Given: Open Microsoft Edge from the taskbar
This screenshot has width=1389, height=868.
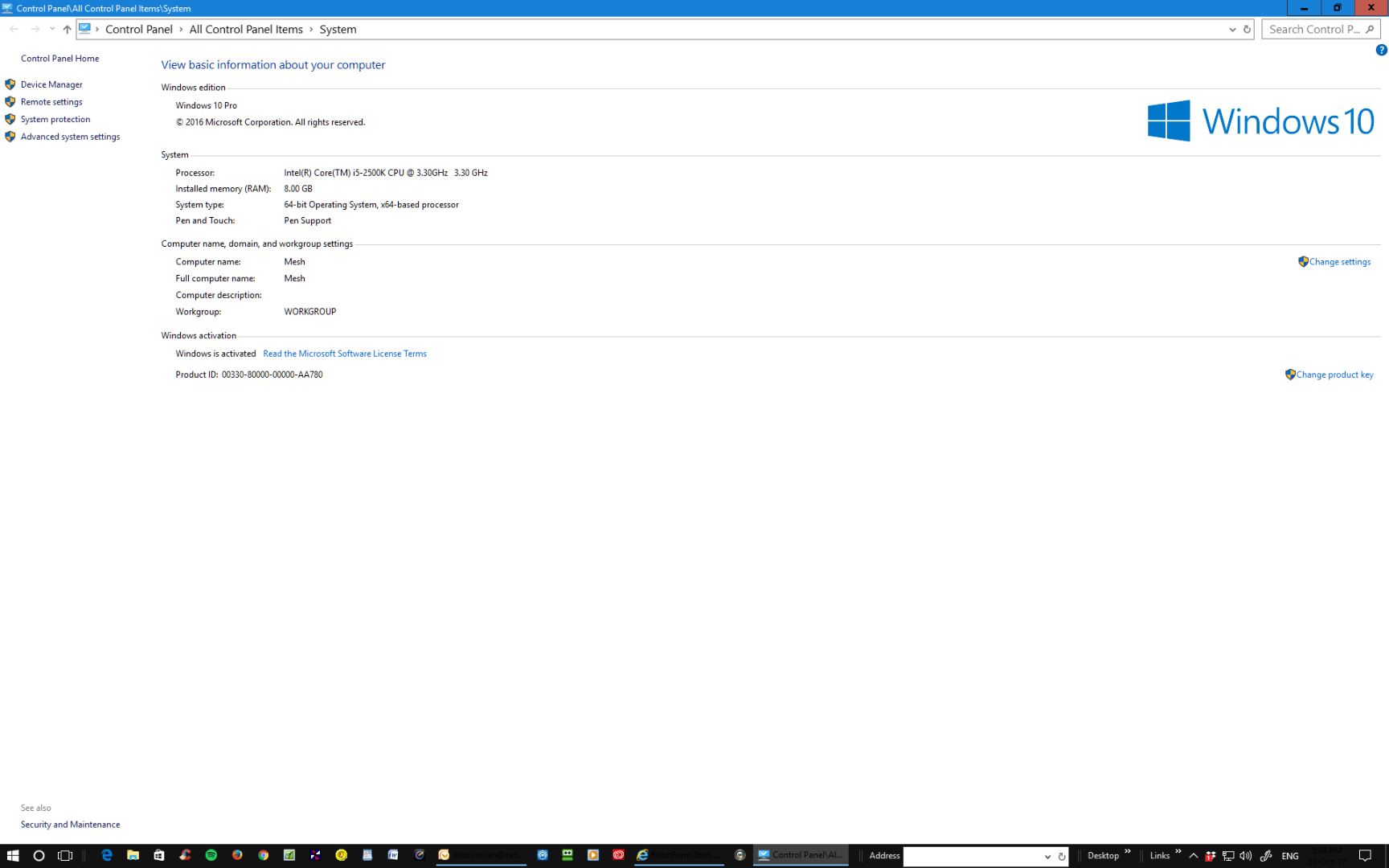Looking at the screenshot, I should 106,855.
